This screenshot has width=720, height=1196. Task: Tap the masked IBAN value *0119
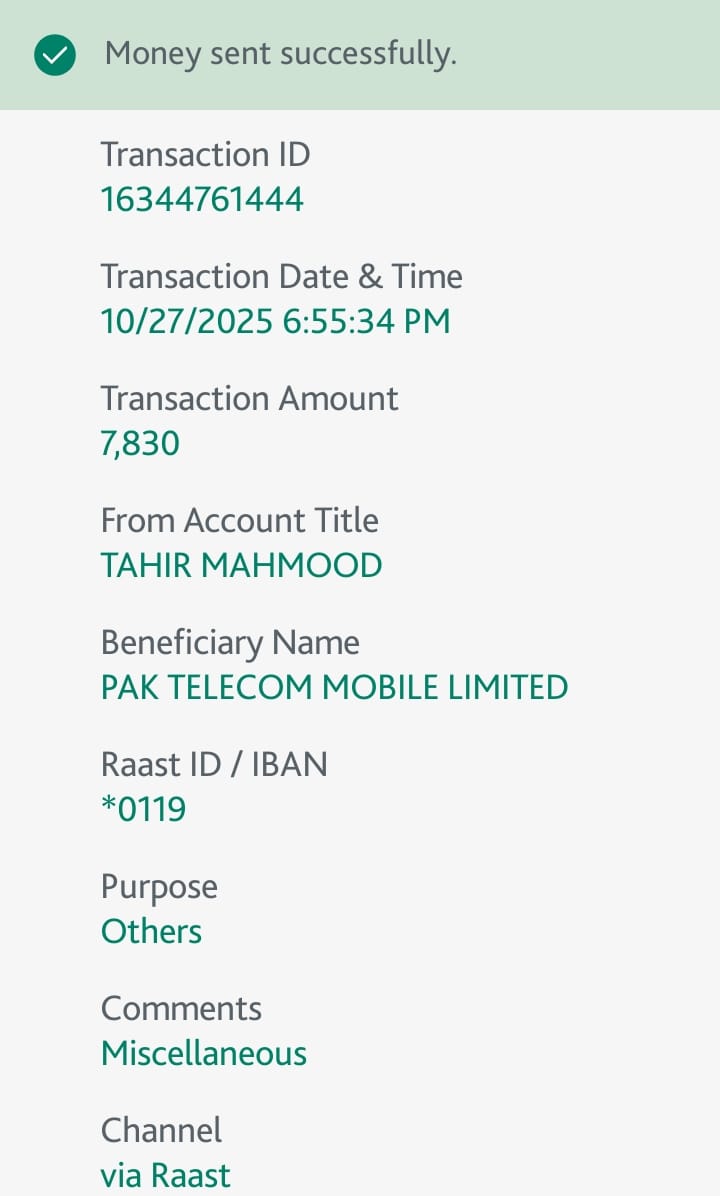coord(143,810)
